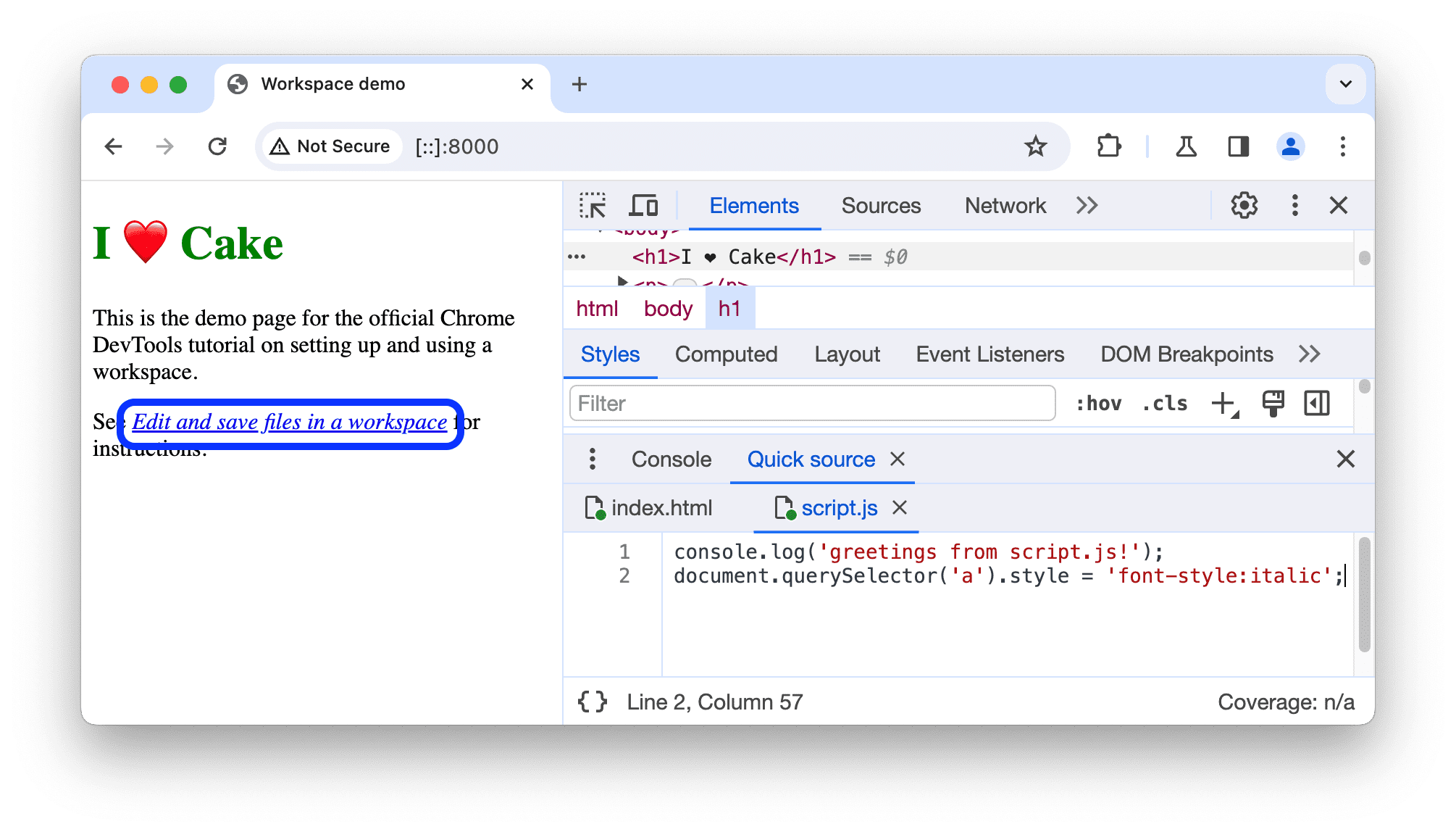Open the Network panel
This screenshot has height=832, width=1456.
(1002, 206)
